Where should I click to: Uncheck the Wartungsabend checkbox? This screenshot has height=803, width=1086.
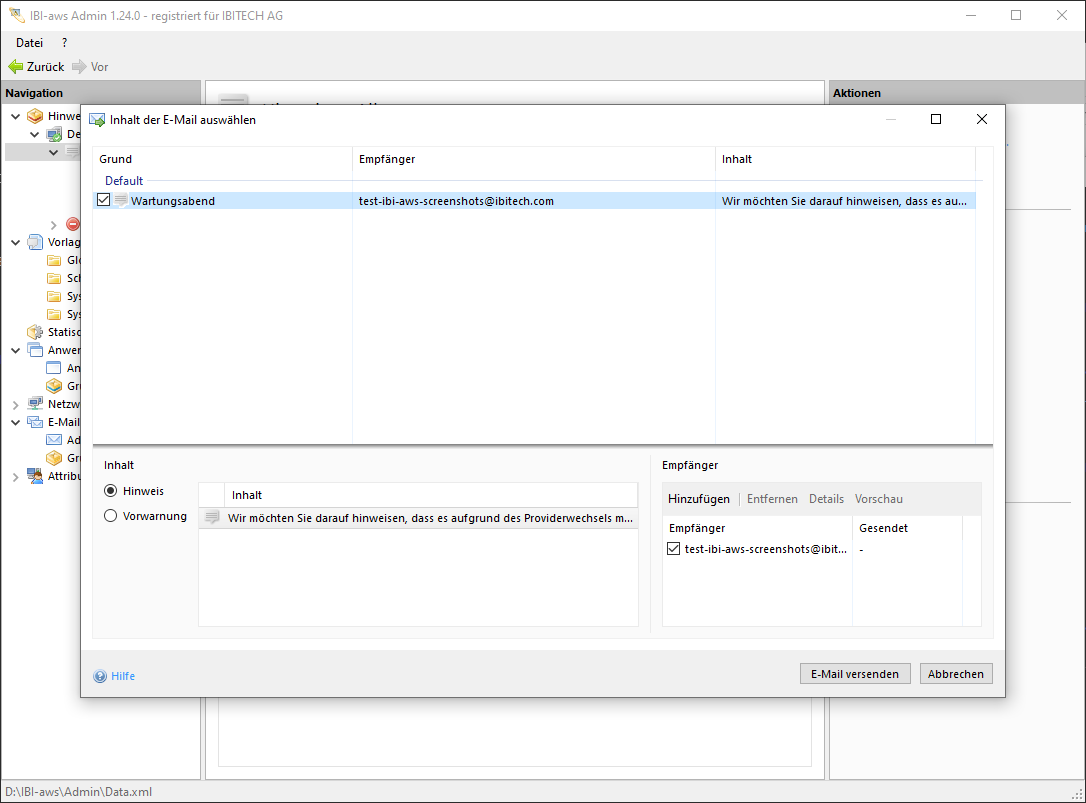[104, 201]
